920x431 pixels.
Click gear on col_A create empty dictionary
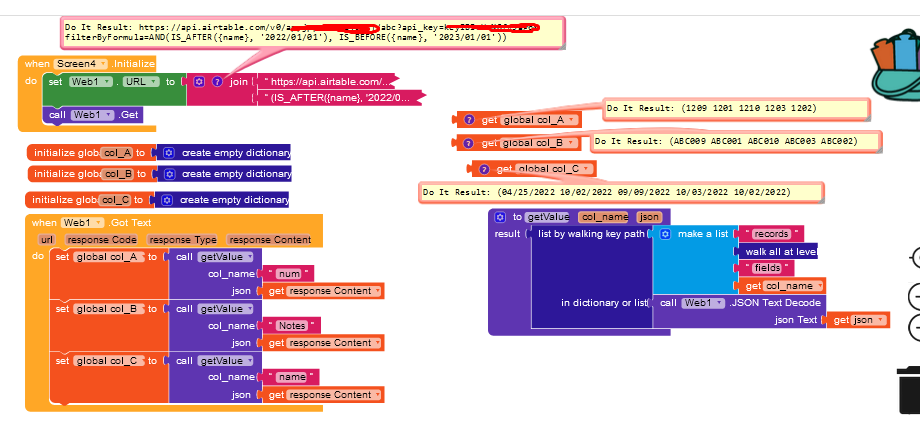point(168,153)
